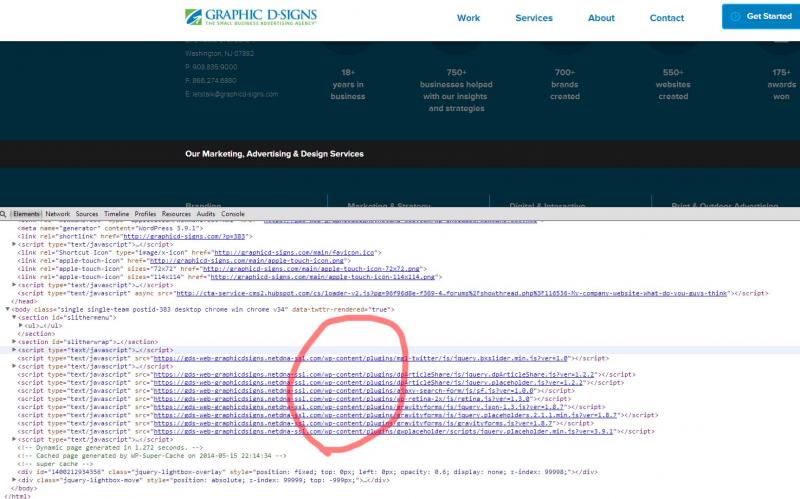Open the Sources panel tab

[x=87, y=214]
